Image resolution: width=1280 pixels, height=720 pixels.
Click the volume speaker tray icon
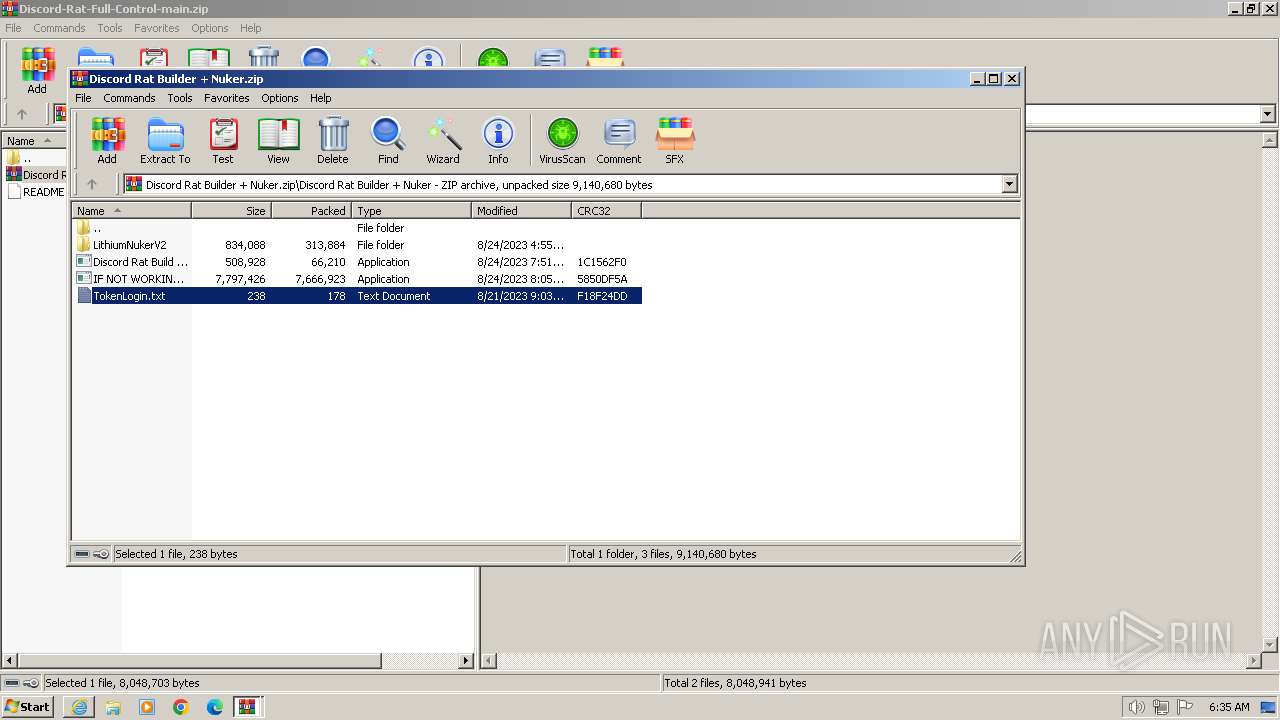pyautogui.click(x=1137, y=707)
